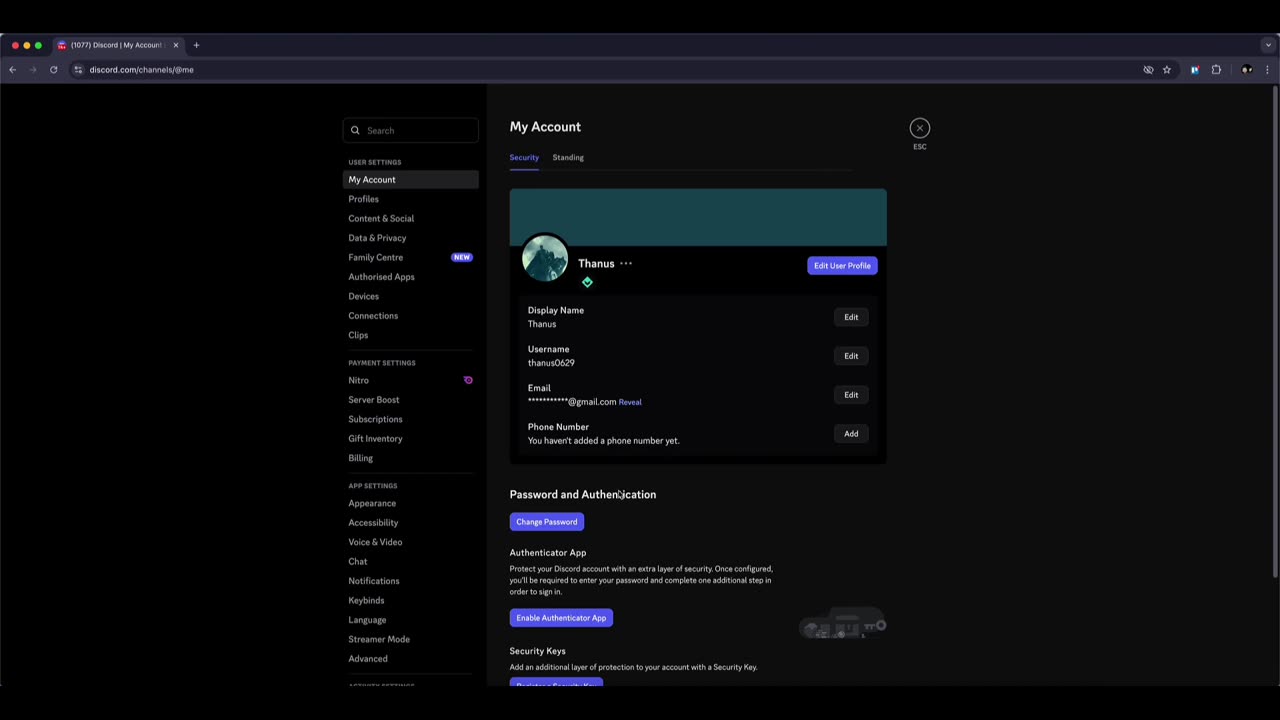Click the ESC close settings circle icon
The height and width of the screenshot is (720, 1280).
click(919, 128)
